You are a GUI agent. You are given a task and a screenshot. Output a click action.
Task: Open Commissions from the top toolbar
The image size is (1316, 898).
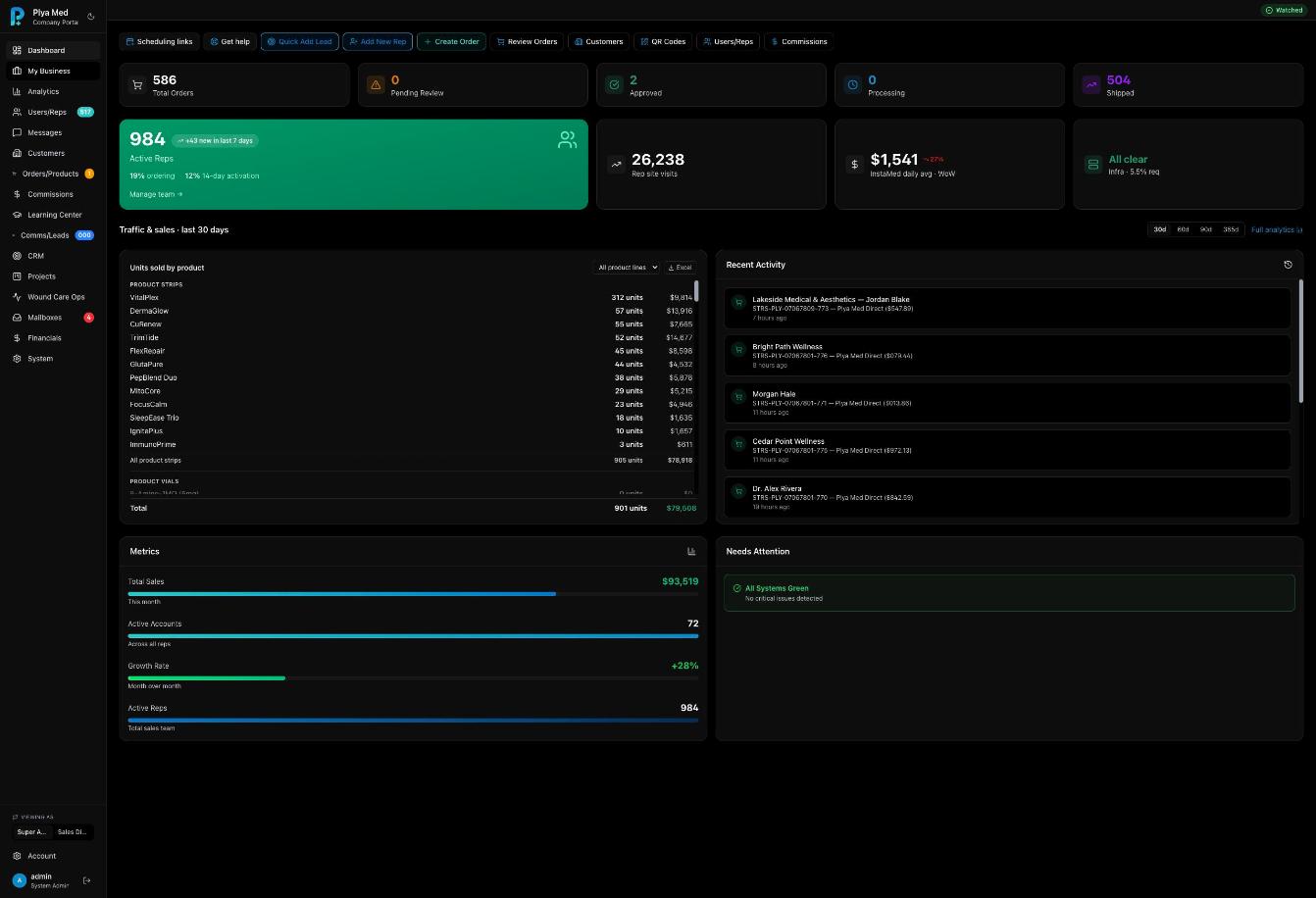point(799,42)
